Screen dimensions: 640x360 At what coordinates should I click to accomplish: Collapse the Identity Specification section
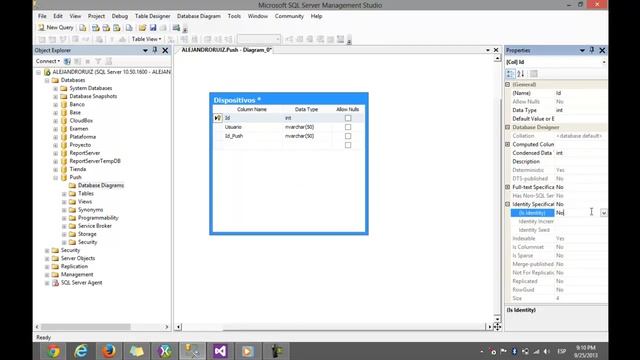[x=508, y=204]
